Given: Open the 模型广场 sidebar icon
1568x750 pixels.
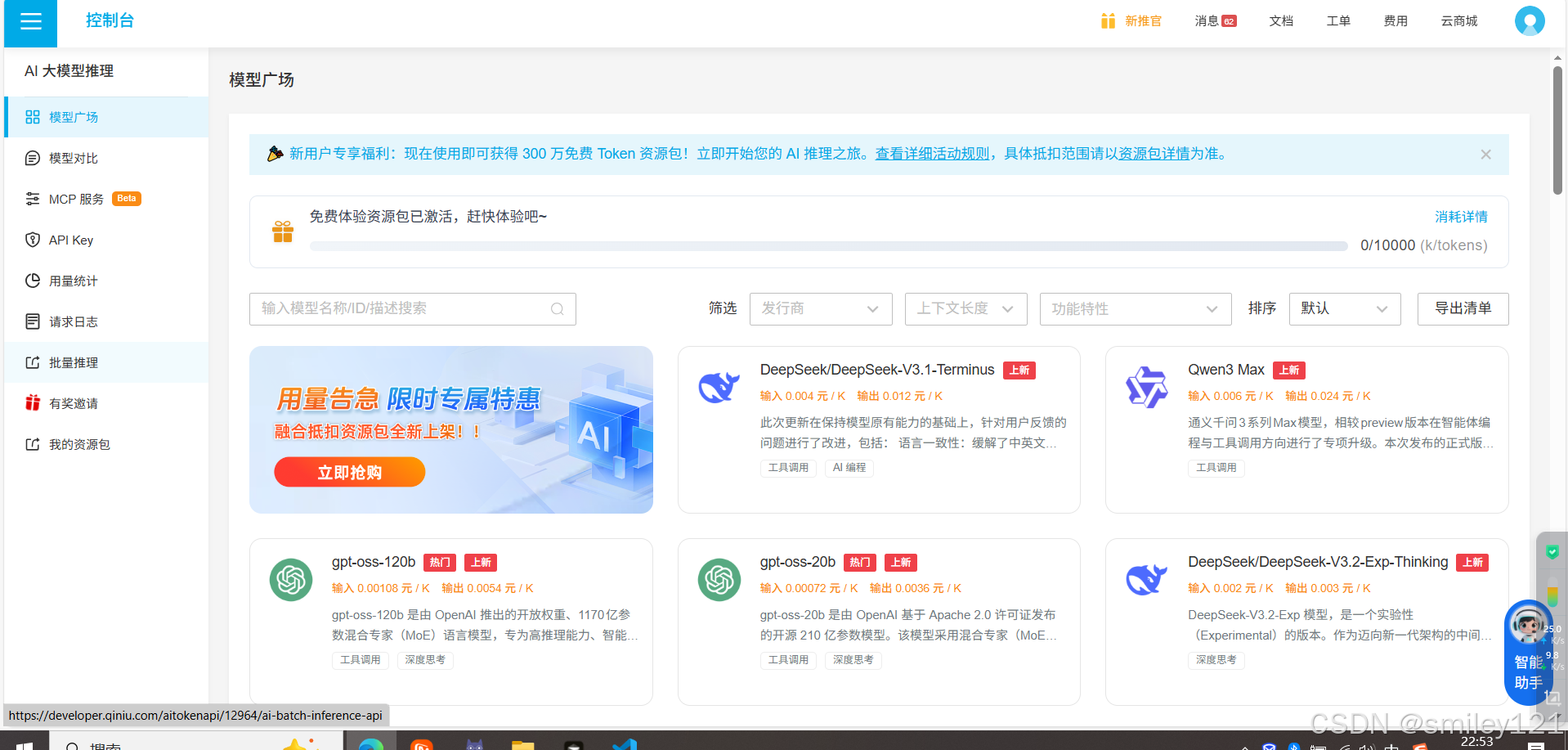Looking at the screenshot, I should (x=74, y=117).
